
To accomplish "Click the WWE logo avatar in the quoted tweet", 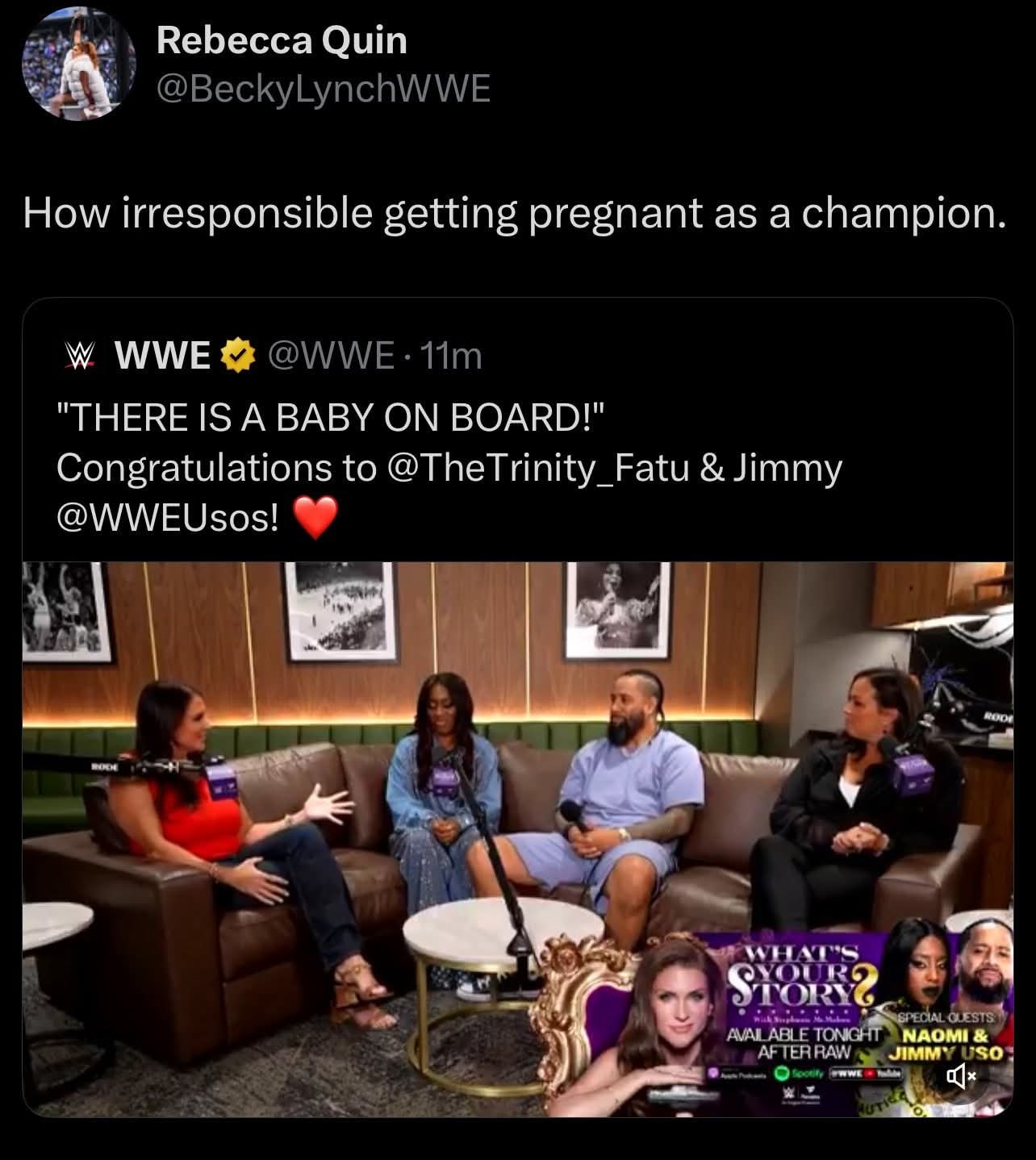I will point(79,356).
